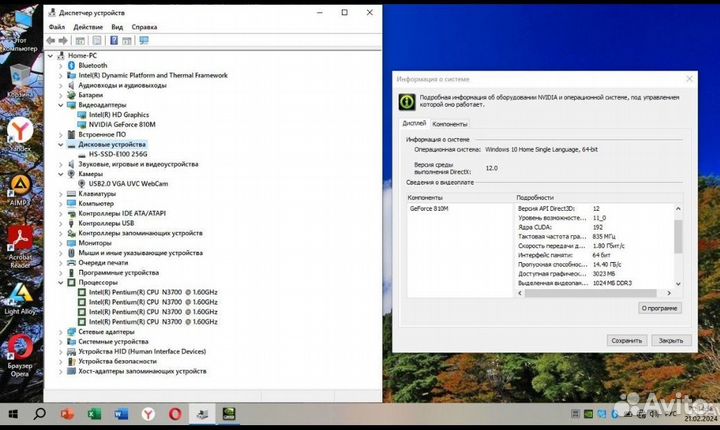Collapse the Дисковые устройства node
The height and width of the screenshot is (430, 720).
pos(61,144)
